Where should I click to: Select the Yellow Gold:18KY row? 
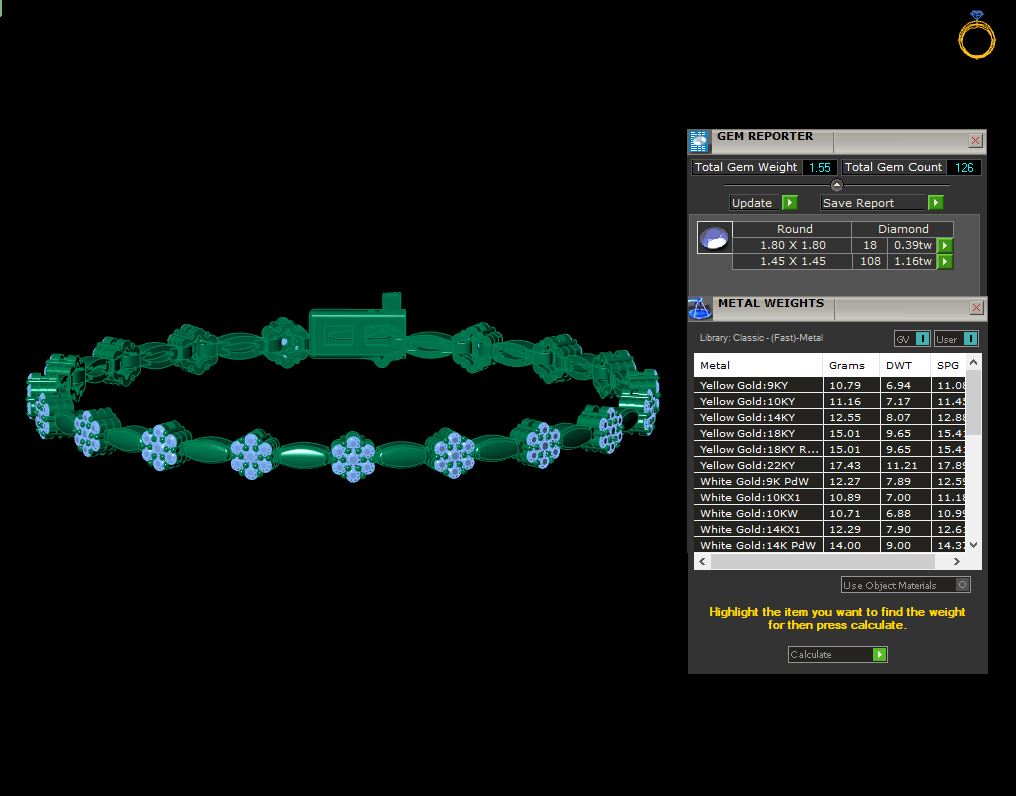830,433
